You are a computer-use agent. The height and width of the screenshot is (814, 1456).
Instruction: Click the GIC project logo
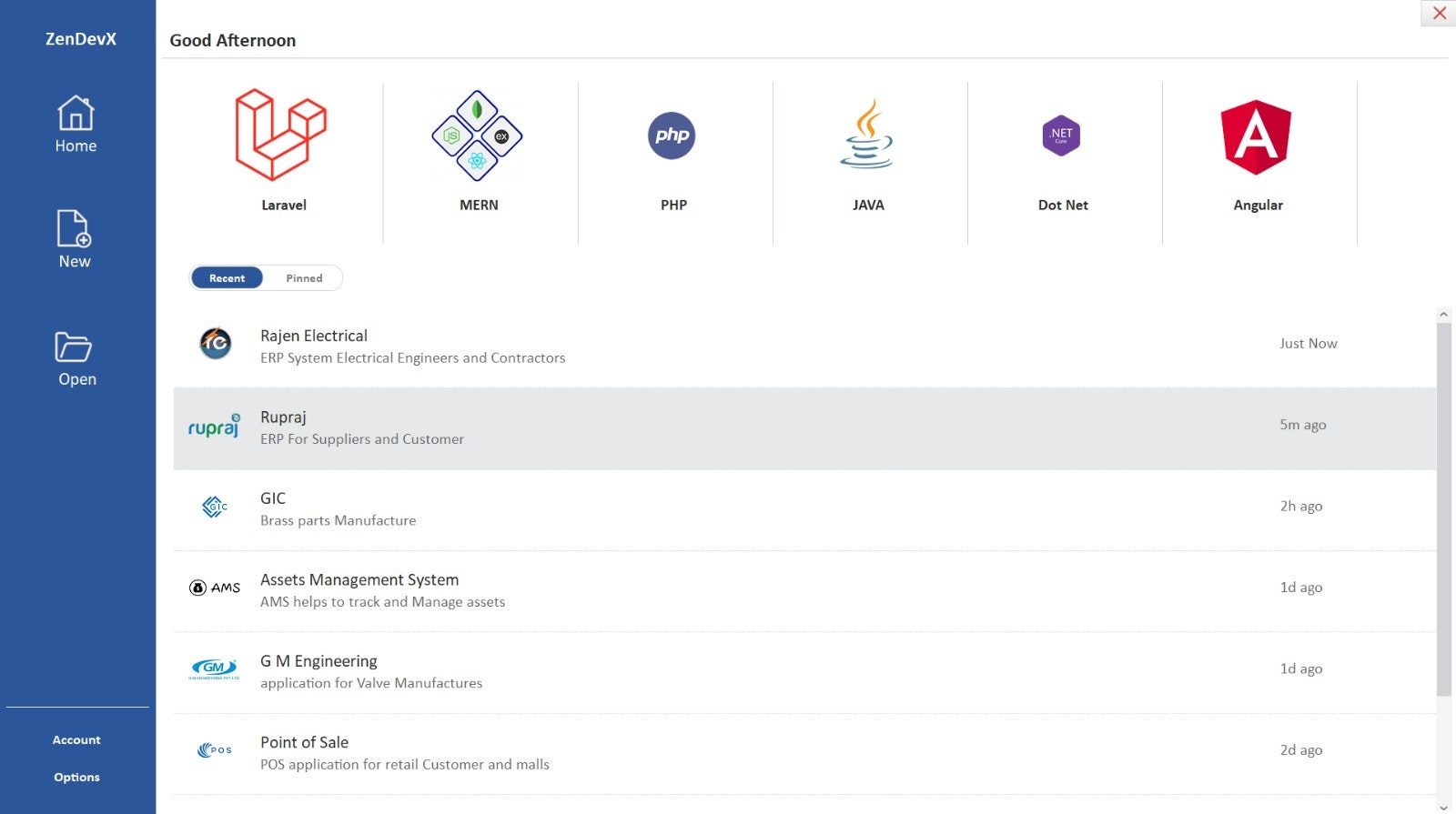[215, 507]
